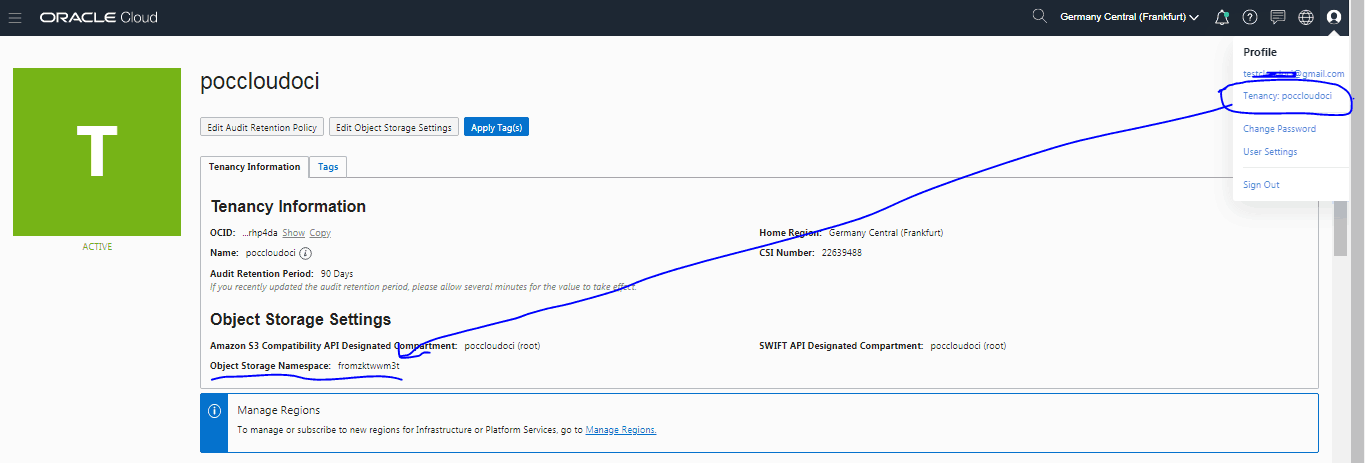Expand the Germany Central (Frankfurt) region dropdown
The width and height of the screenshot is (1365, 463).
1129,17
